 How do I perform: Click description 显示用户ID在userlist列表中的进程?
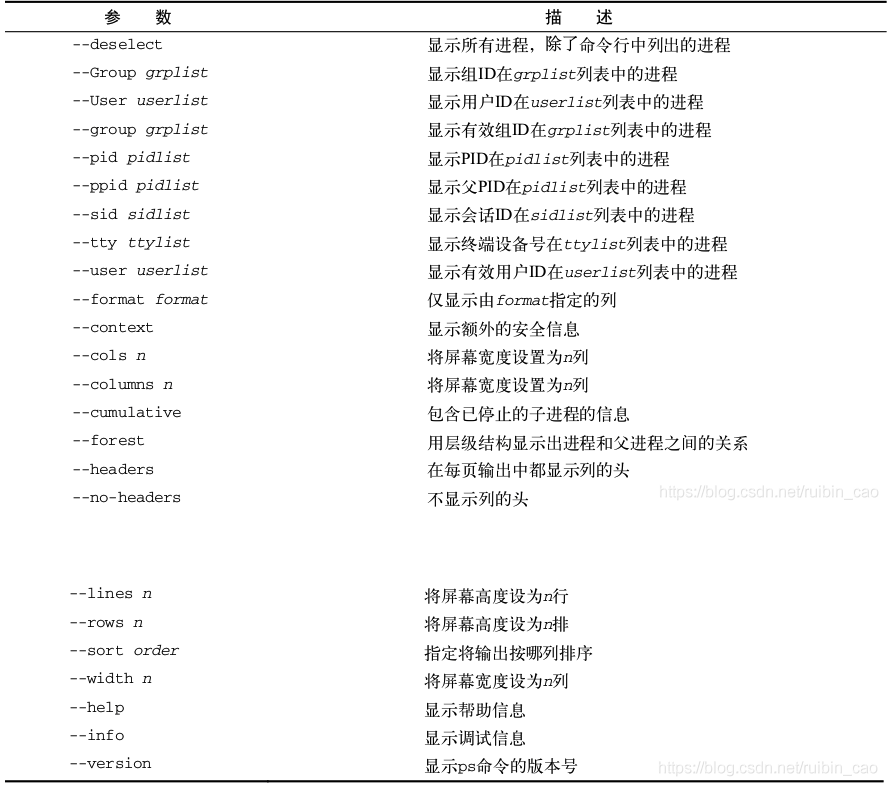566,102
